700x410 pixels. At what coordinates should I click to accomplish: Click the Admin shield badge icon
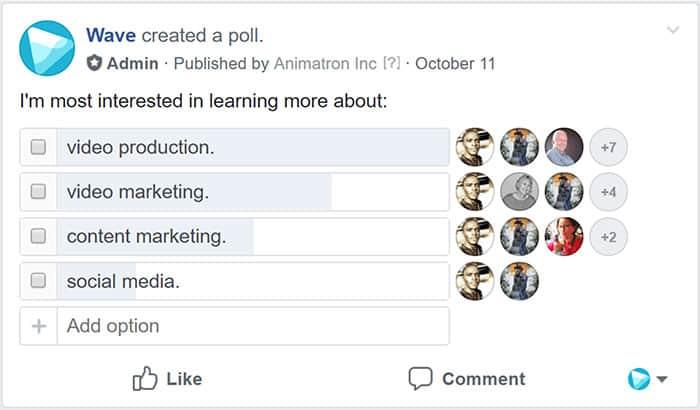(x=94, y=63)
